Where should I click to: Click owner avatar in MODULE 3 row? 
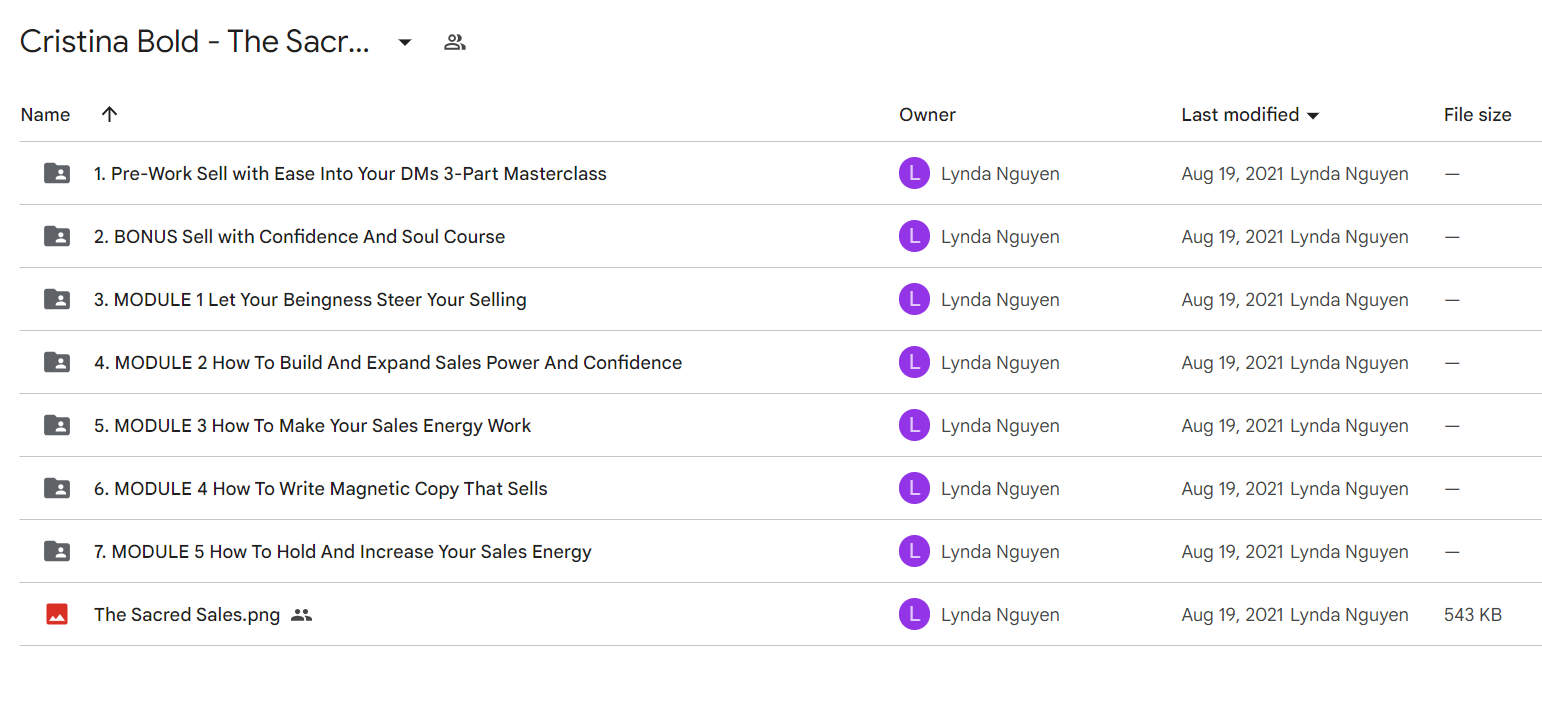coord(914,425)
